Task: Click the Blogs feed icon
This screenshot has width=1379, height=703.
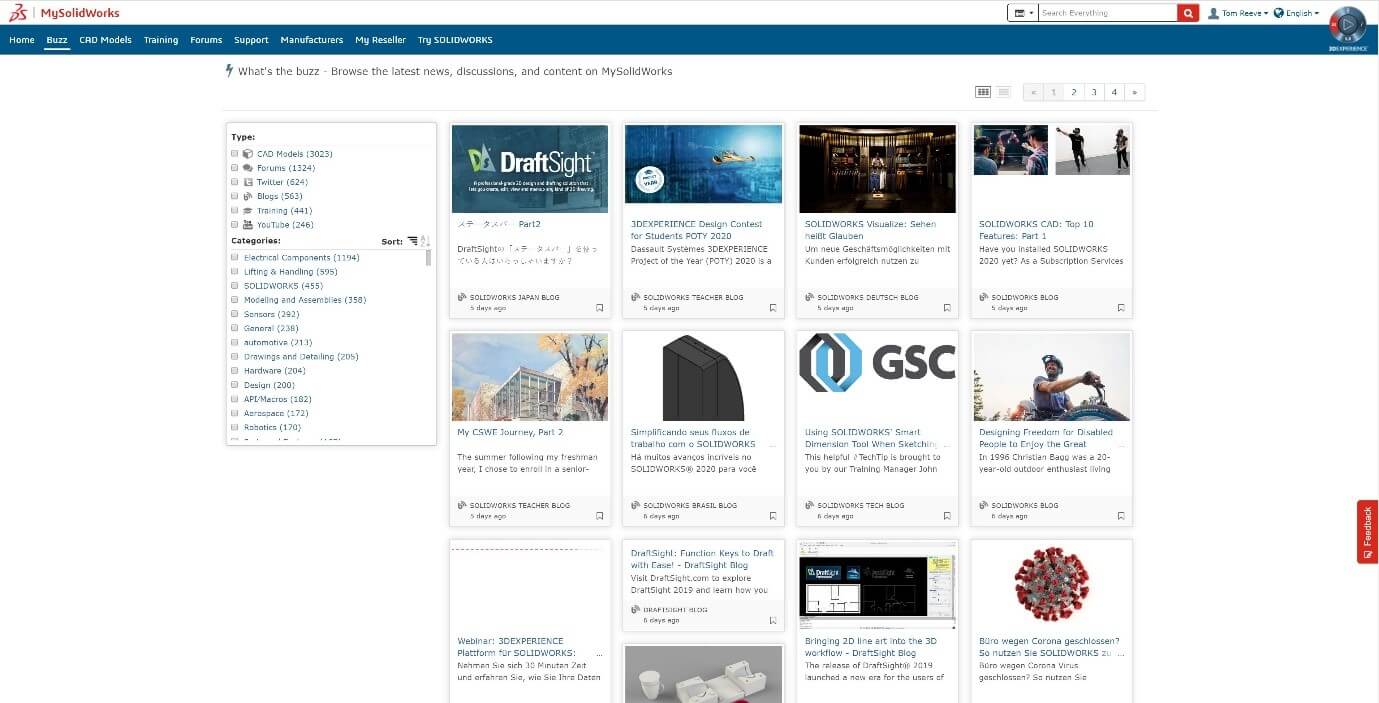Action: coord(248,196)
